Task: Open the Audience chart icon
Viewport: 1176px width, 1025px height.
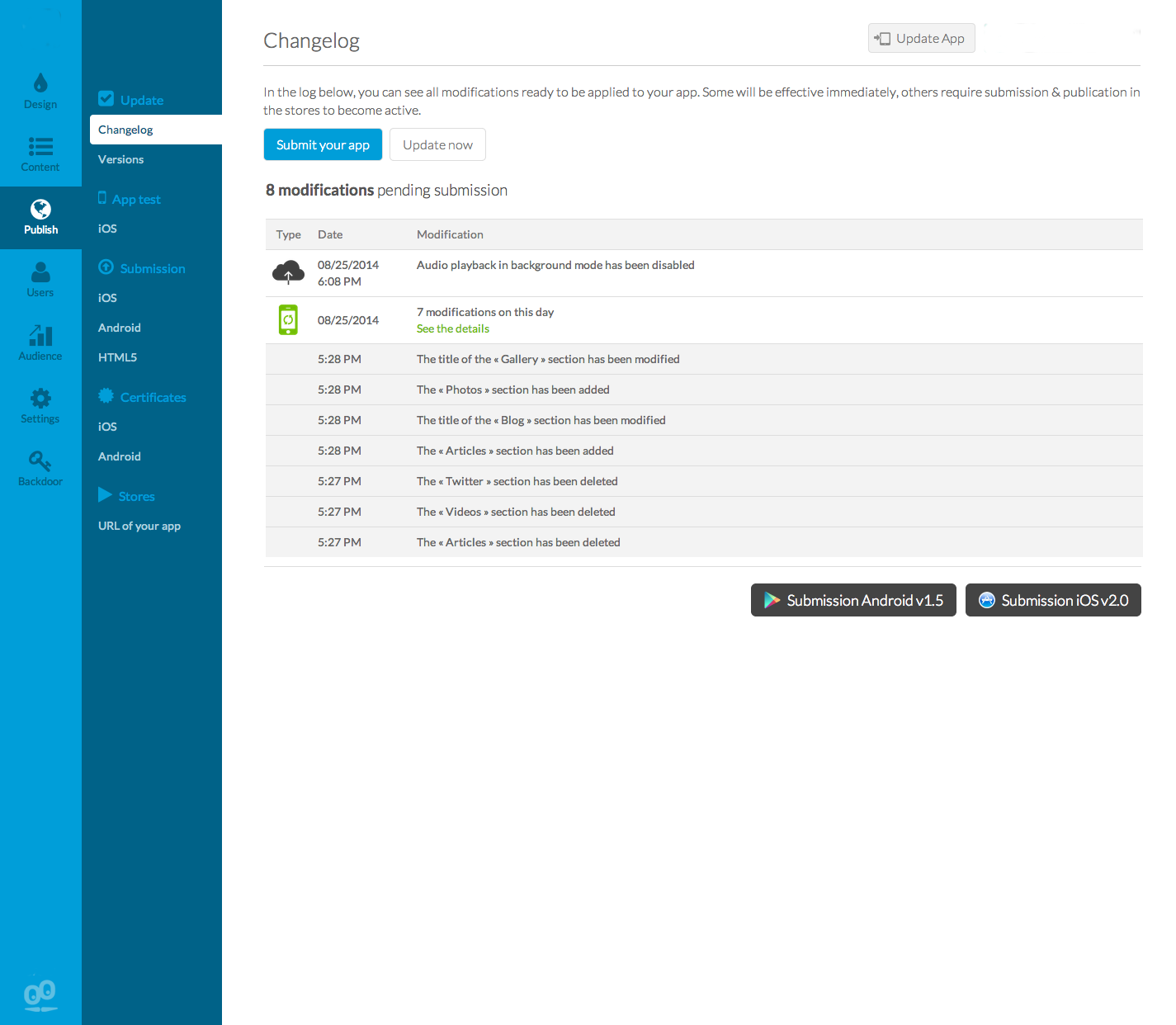Action: coord(40,336)
